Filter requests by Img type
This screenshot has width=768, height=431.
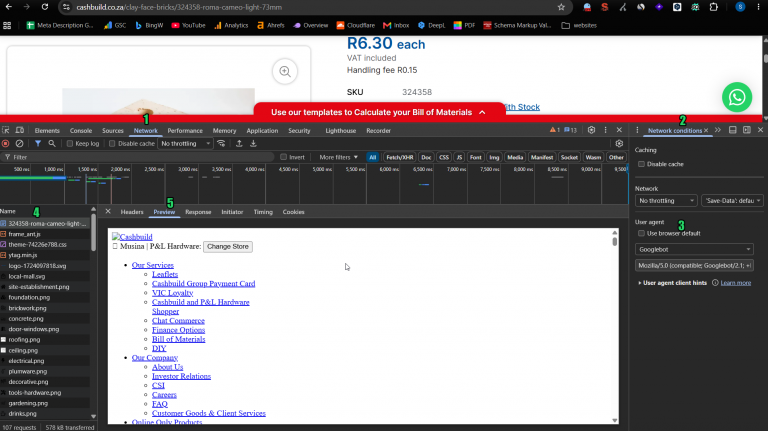(x=494, y=157)
